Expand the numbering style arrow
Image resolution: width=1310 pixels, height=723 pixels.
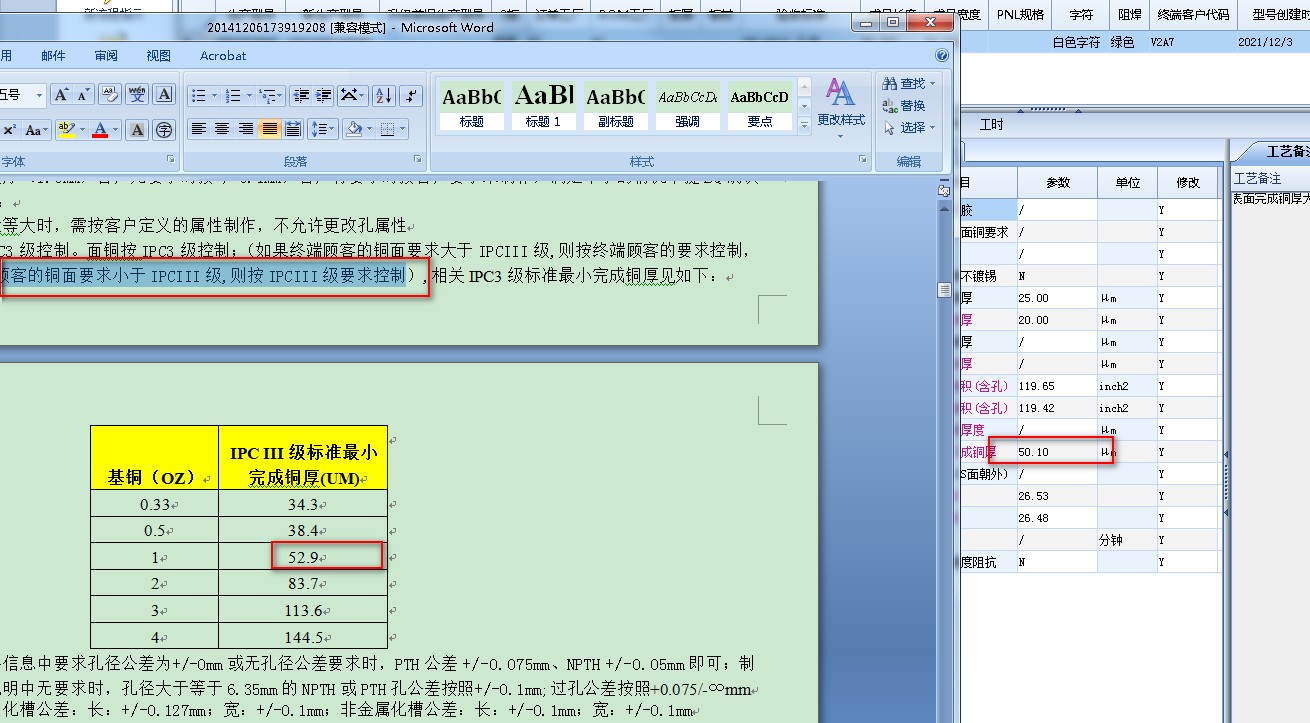(248, 95)
